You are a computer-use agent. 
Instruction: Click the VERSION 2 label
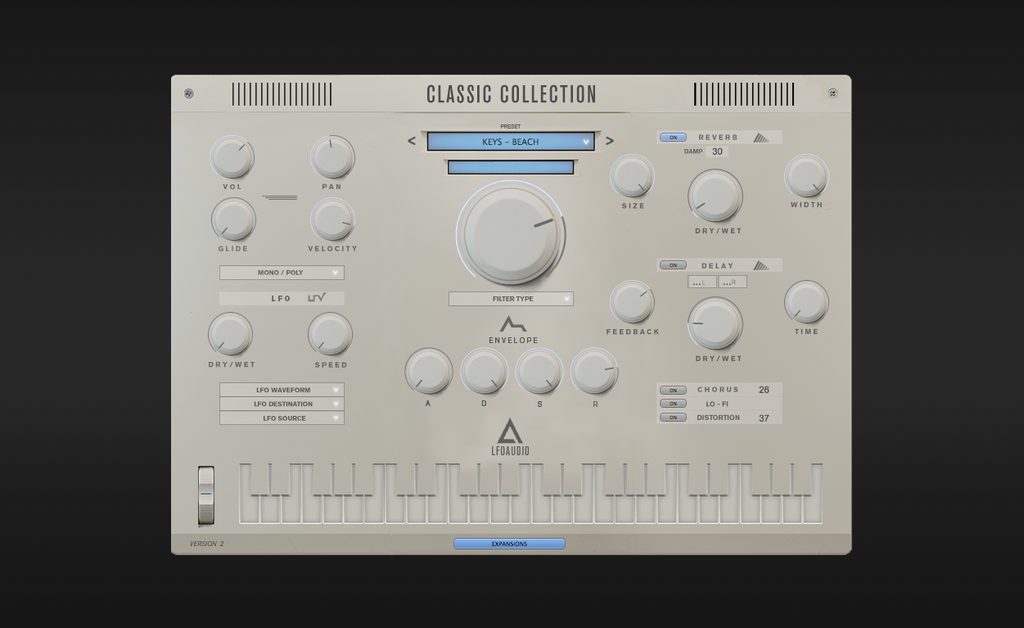click(206, 544)
